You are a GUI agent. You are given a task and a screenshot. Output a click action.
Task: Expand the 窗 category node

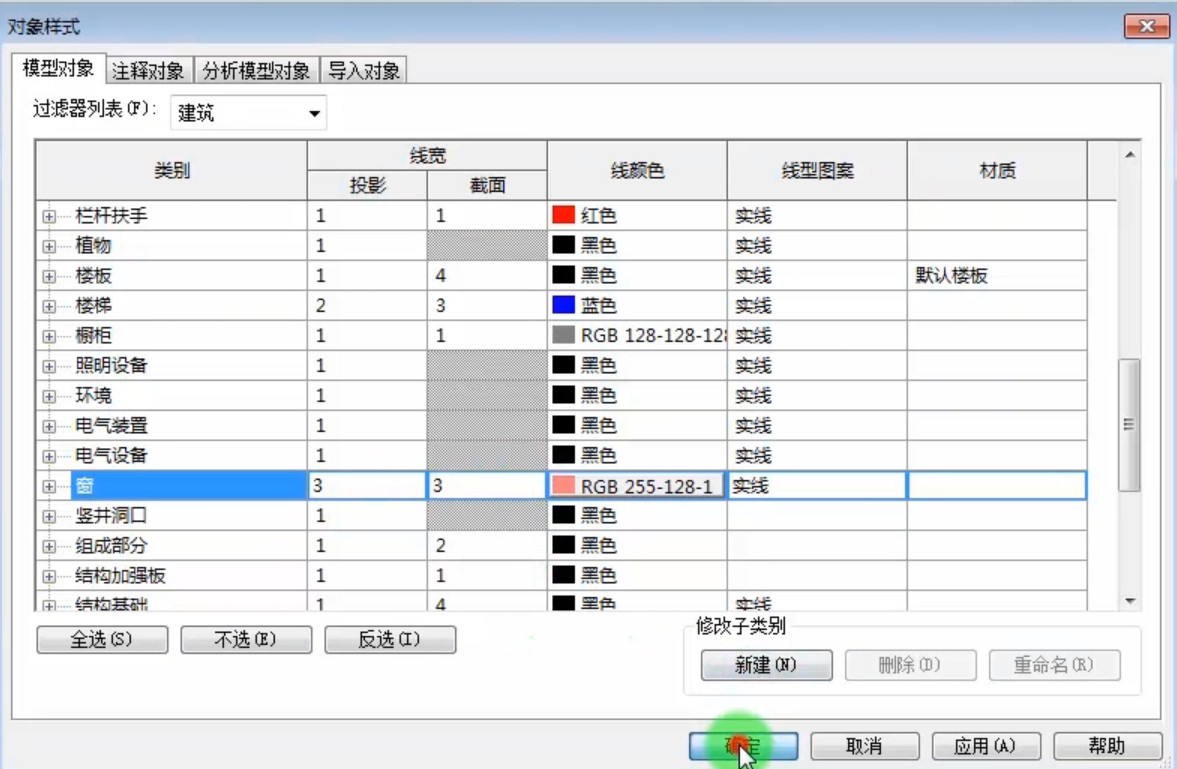(49, 487)
